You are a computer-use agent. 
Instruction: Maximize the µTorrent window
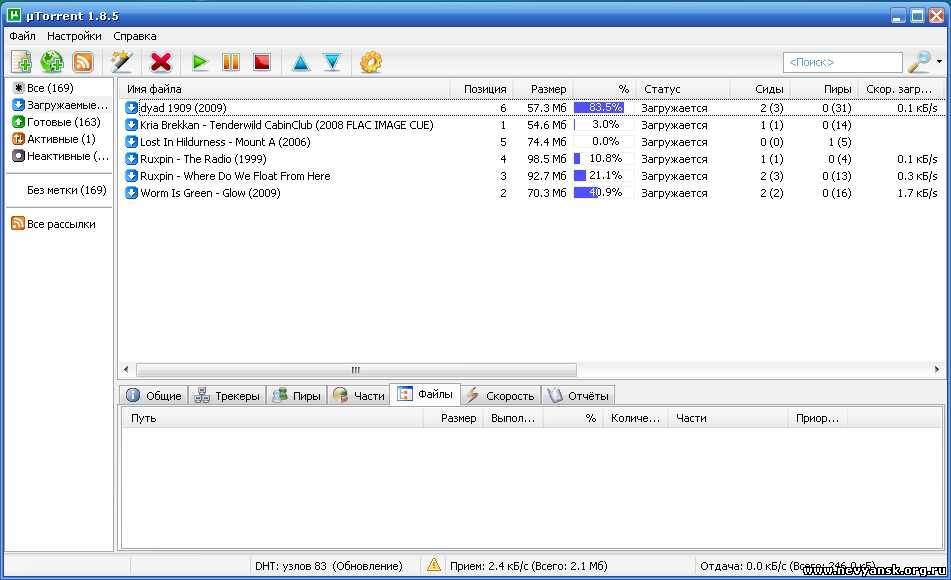point(917,15)
